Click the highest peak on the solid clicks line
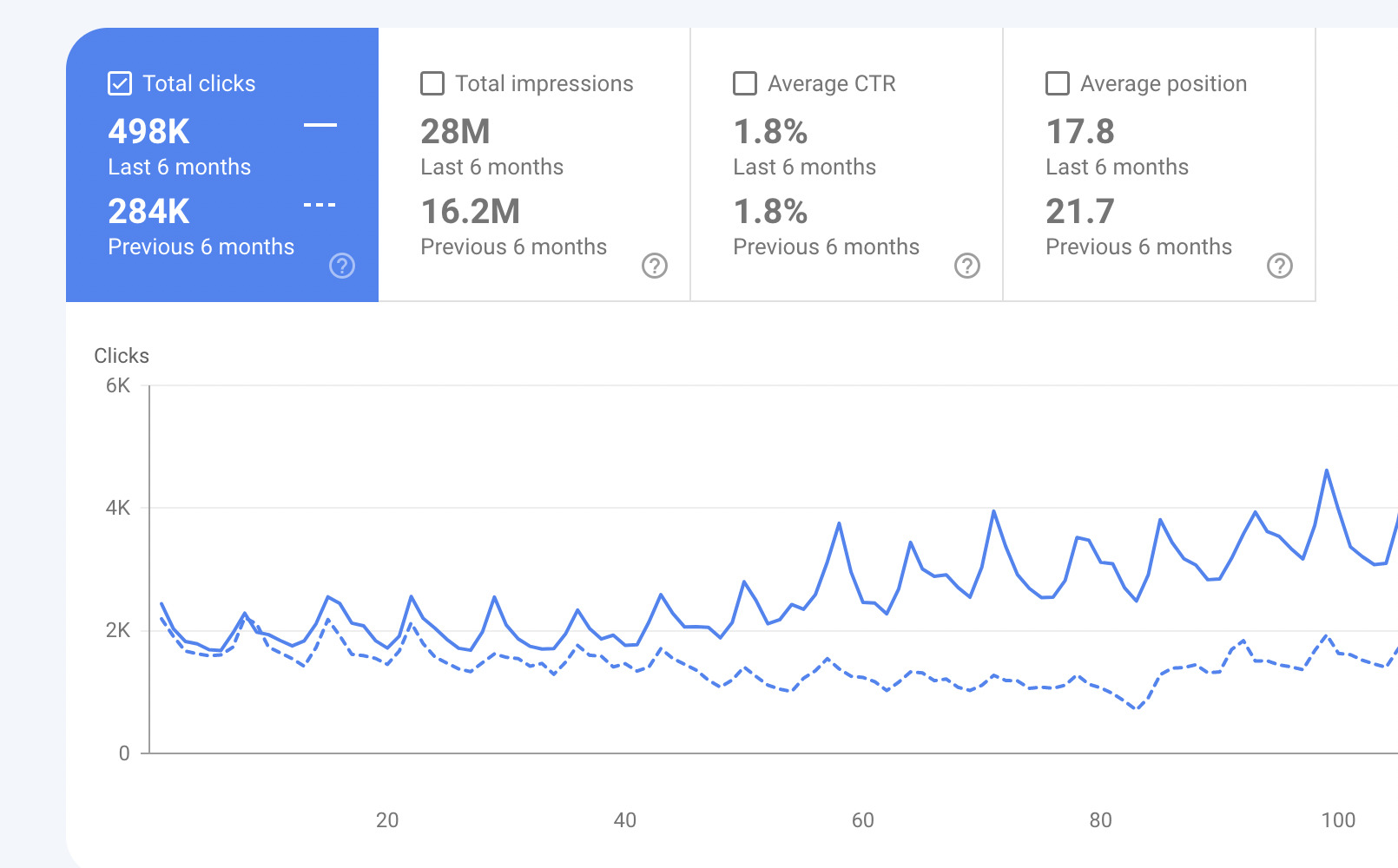This screenshot has width=1398, height=868. click(1326, 470)
